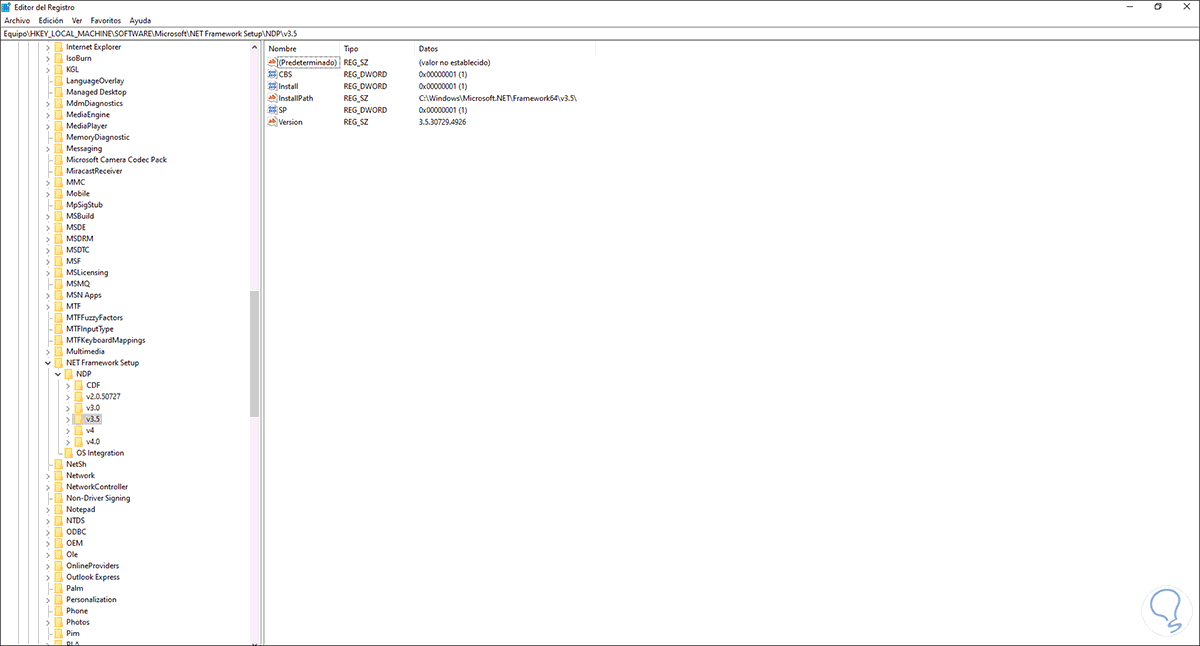Click the Internet Explorer folder icon
Image resolution: width=1200 pixels, height=646 pixels.
(58, 47)
